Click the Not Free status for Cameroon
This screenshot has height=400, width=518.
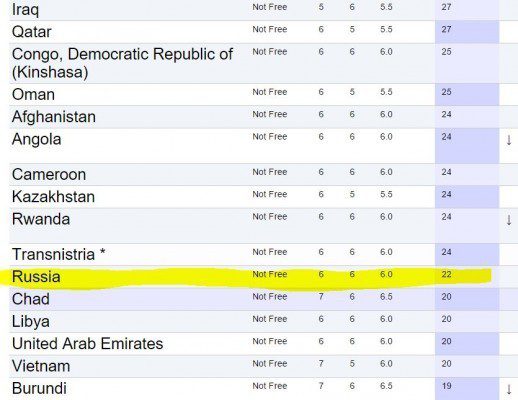pos(270,172)
